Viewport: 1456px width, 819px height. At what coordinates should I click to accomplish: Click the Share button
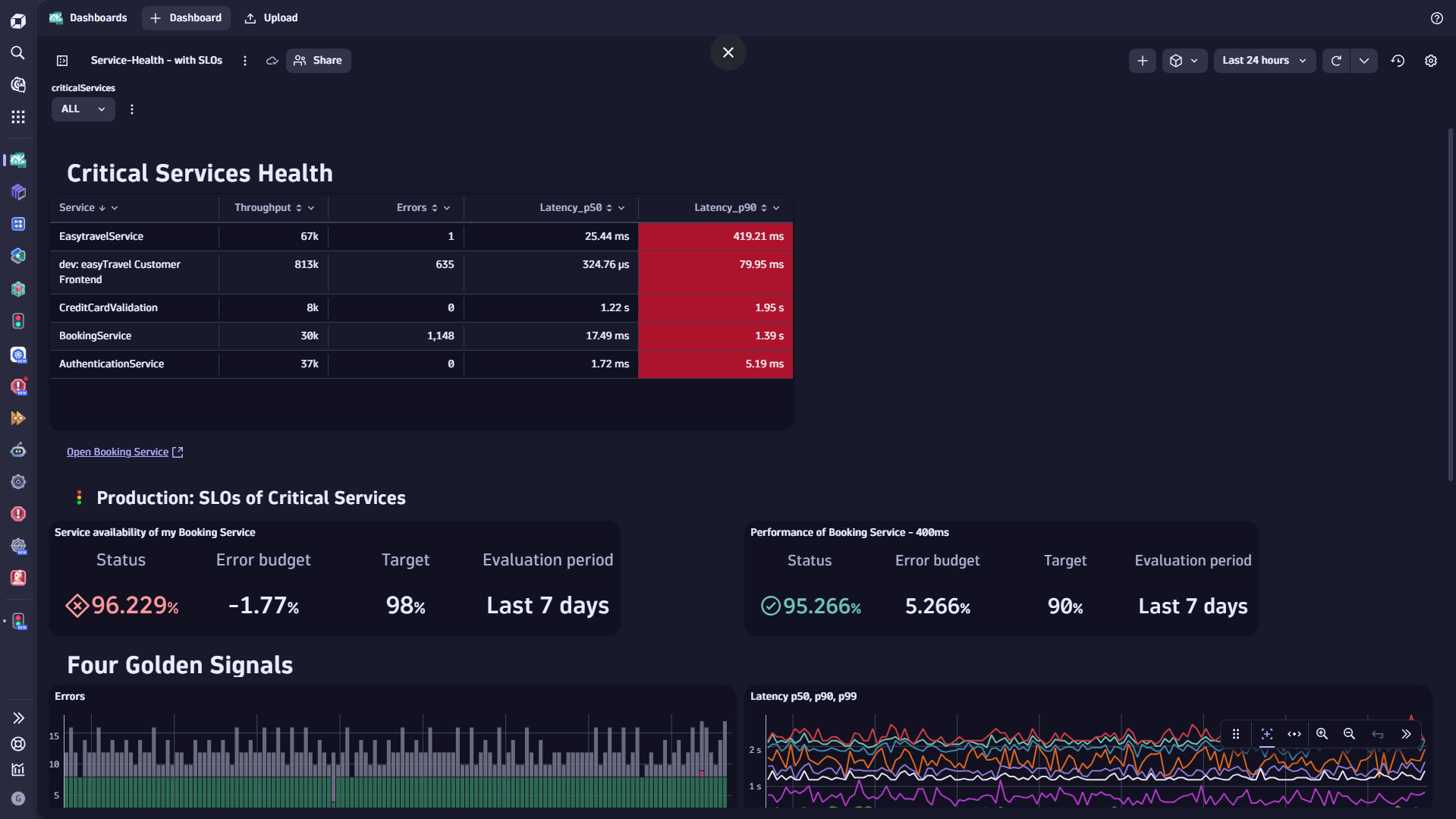coord(318,61)
